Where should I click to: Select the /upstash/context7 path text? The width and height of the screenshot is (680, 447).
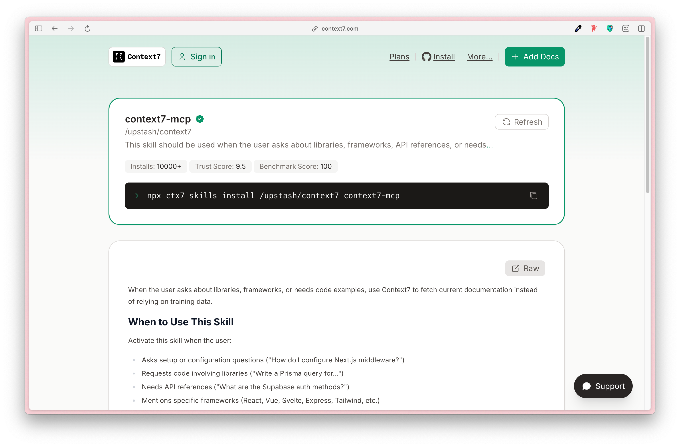[x=158, y=132]
